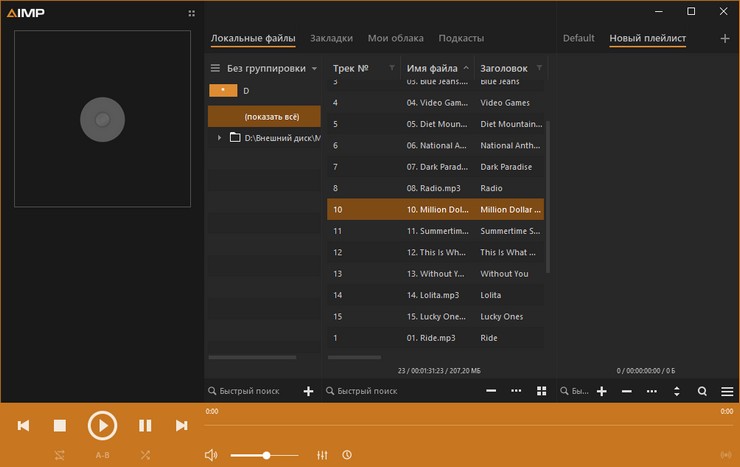740x467 pixels.
Task: Skip to the next track
Action: pyautogui.click(x=181, y=426)
